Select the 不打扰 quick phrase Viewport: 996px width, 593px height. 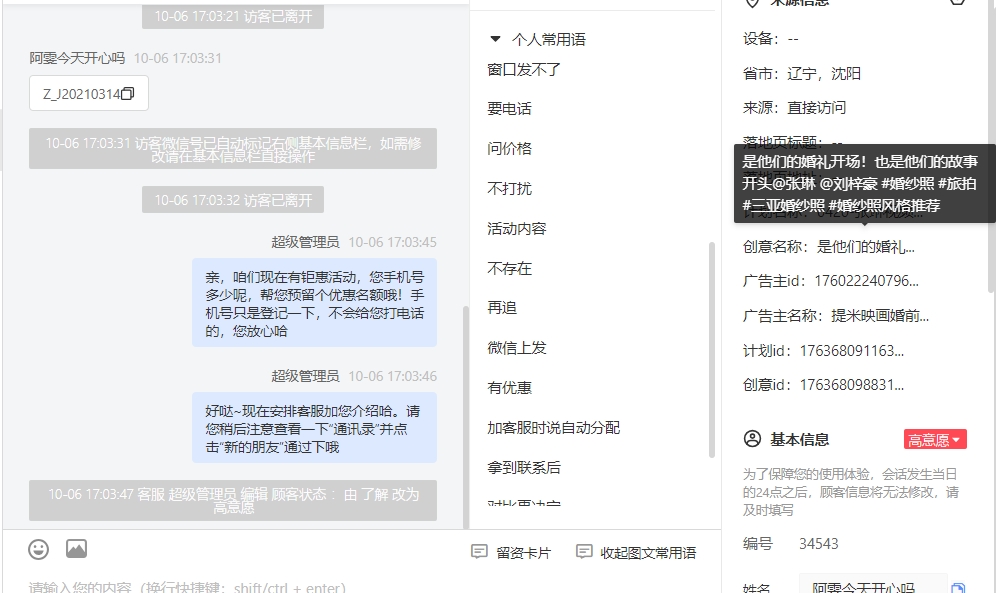click(509, 189)
